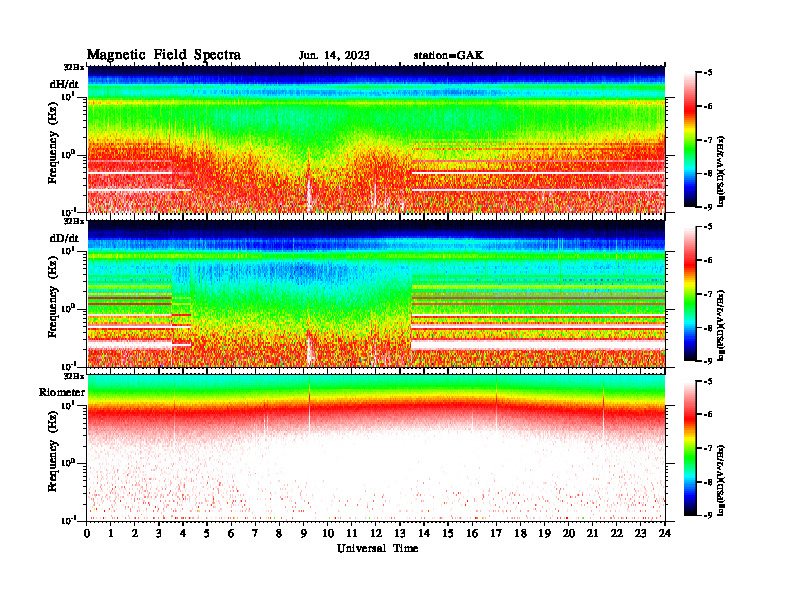Click the hour '12' tick on the time axis
The image size is (792, 612).
(x=376, y=533)
